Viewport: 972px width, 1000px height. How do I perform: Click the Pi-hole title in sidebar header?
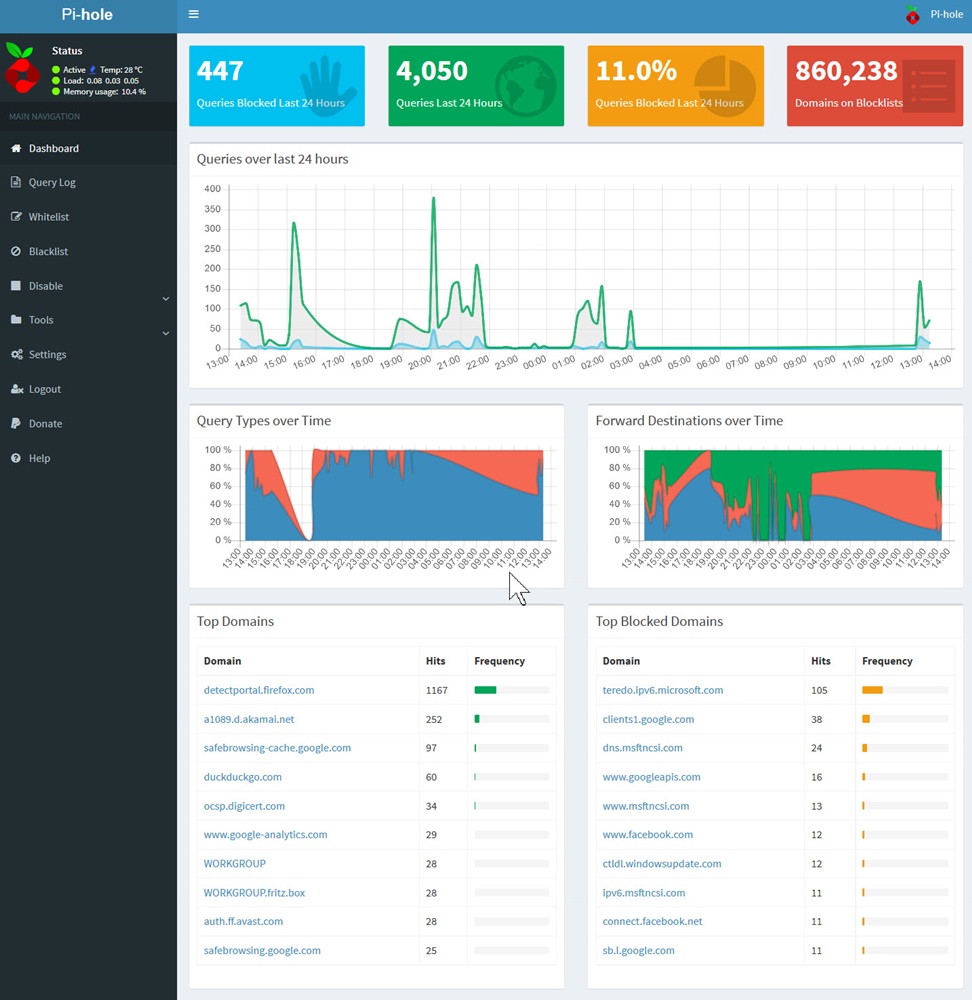[87, 15]
